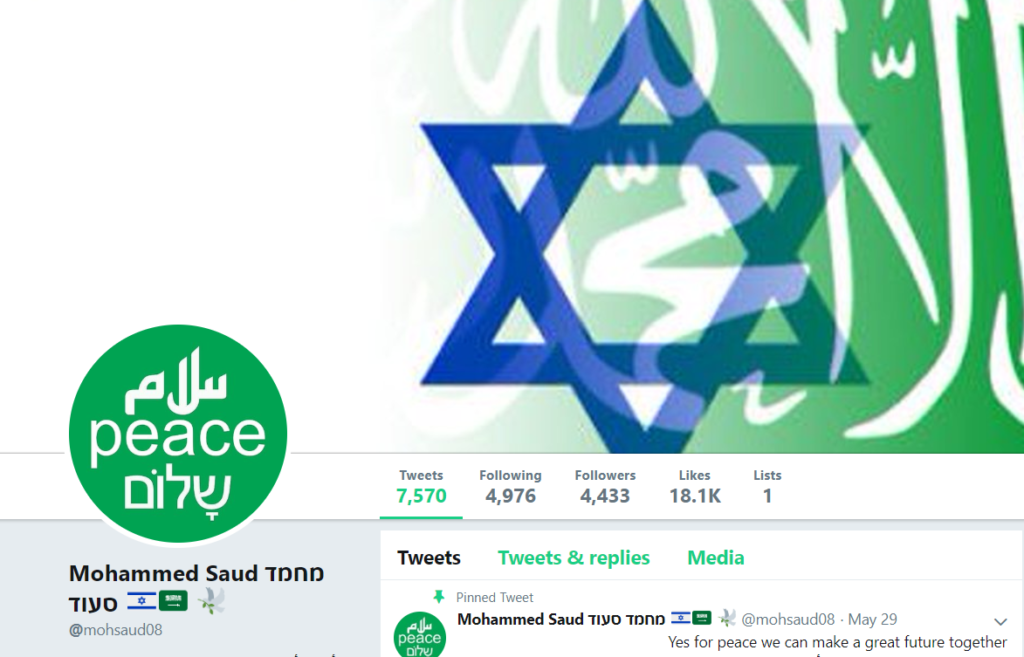
Task: Expand the pinned tweet options chevron
Action: [1000, 621]
